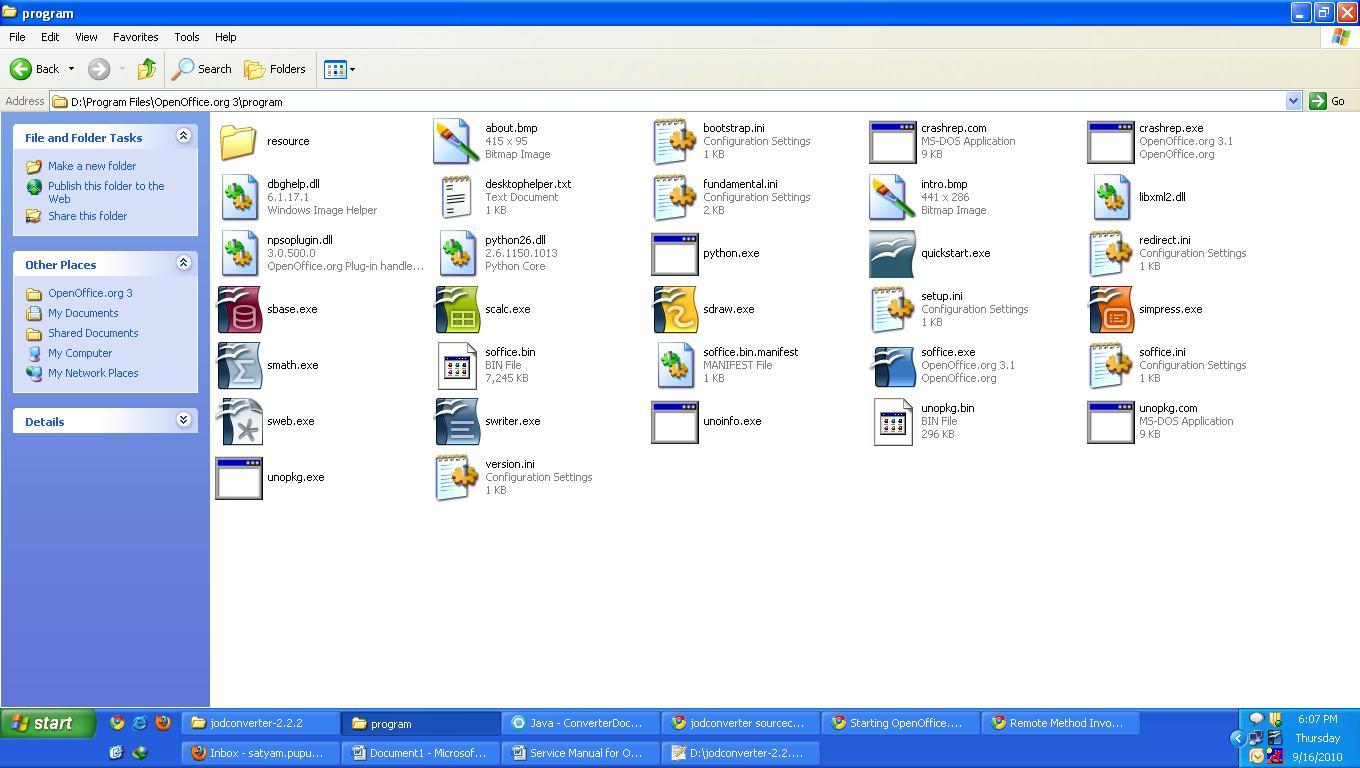
Task: Select the soffice.bin.manifest icon
Action: [x=675, y=366]
